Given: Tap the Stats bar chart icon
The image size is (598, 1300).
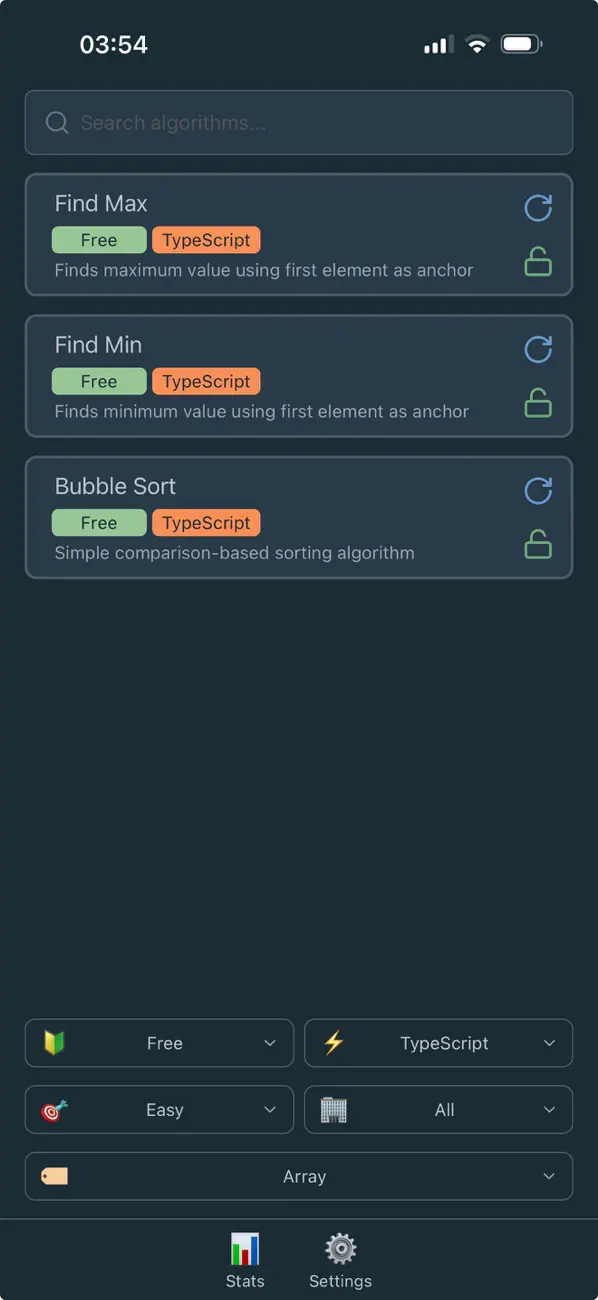Looking at the screenshot, I should (245, 1248).
